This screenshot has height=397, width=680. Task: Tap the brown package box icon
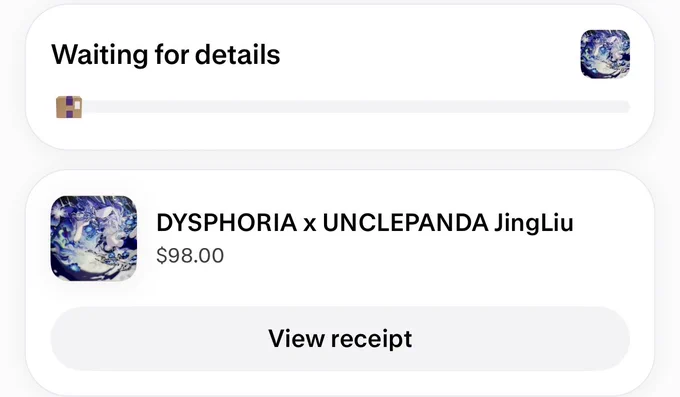pos(69,107)
